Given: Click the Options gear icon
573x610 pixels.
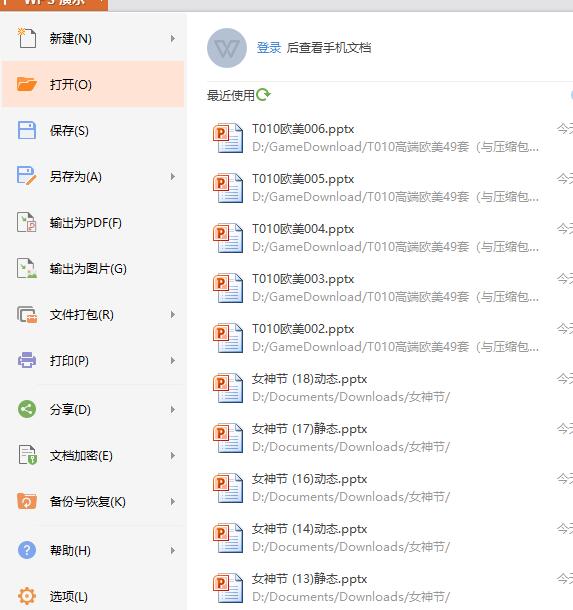Looking at the screenshot, I should [27, 596].
